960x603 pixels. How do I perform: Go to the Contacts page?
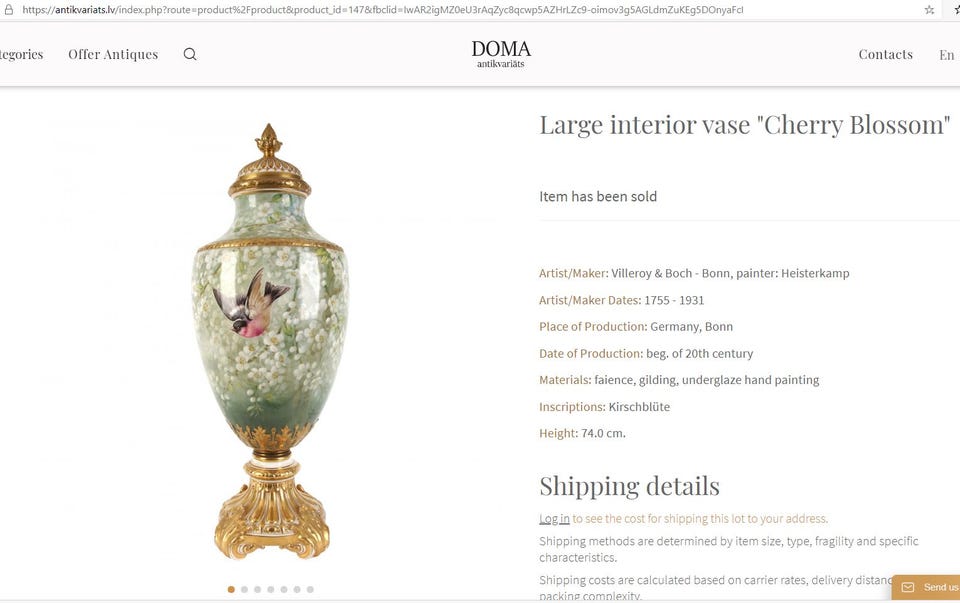tap(885, 54)
